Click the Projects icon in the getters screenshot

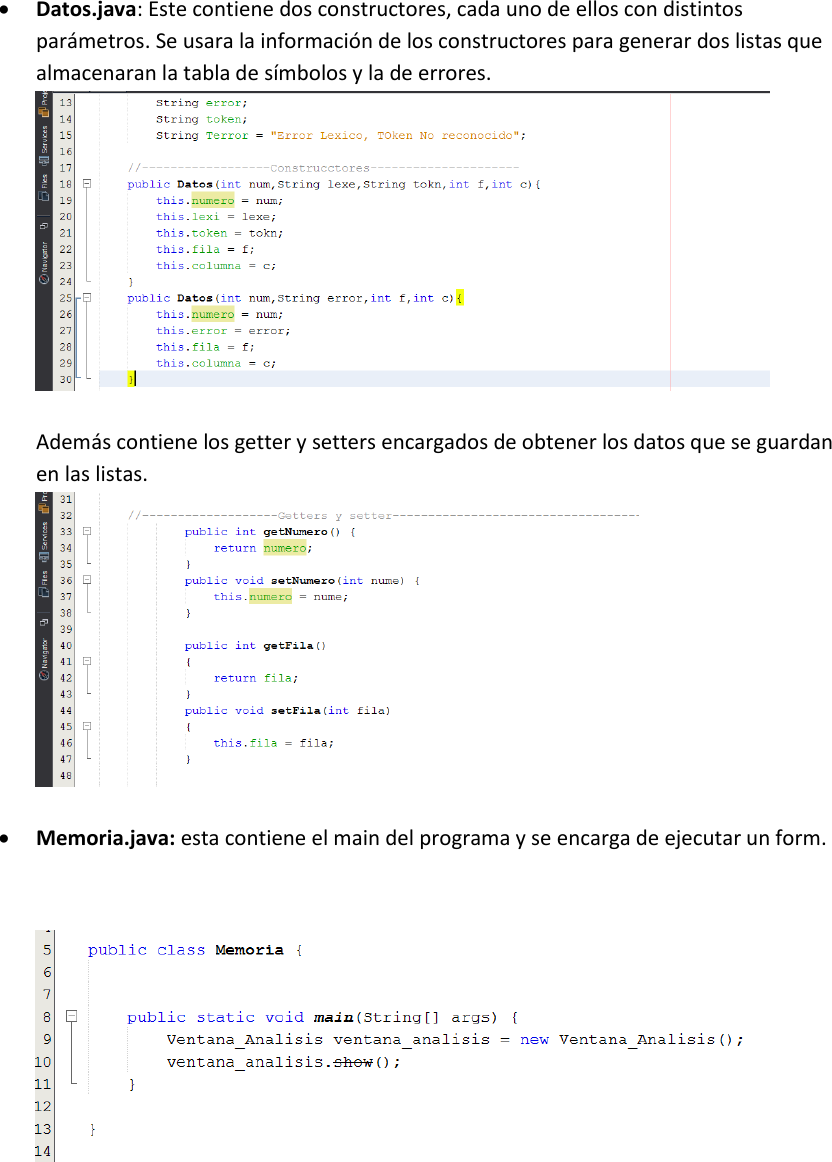click(x=43, y=508)
